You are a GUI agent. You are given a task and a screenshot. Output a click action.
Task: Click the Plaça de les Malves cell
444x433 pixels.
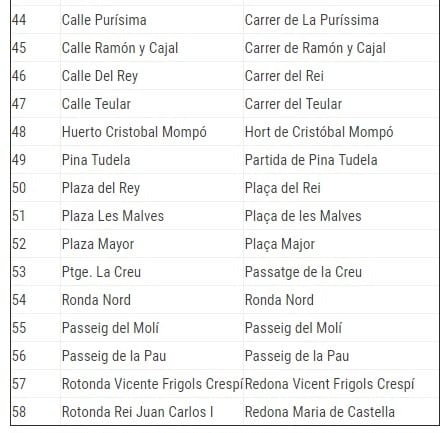pyautogui.click(x=341, y=216)
